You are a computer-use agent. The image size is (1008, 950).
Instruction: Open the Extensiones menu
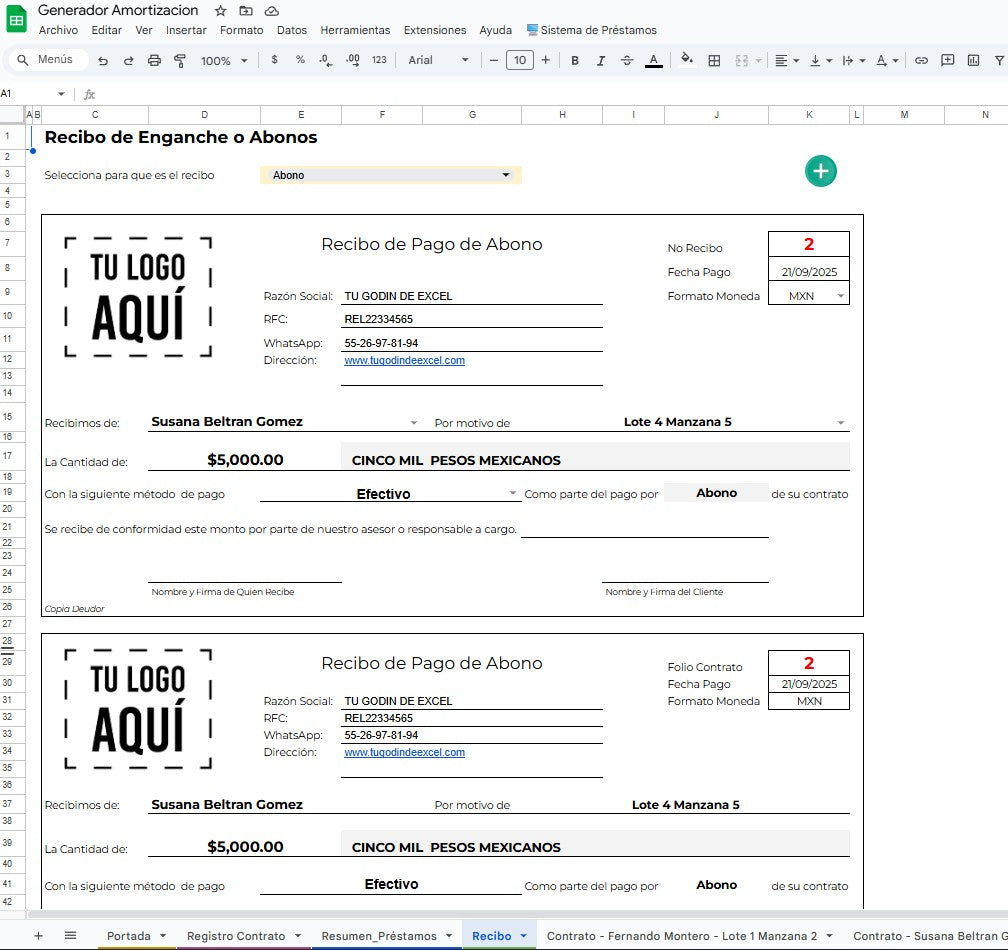pyautogui.click(x=435, y=30)
